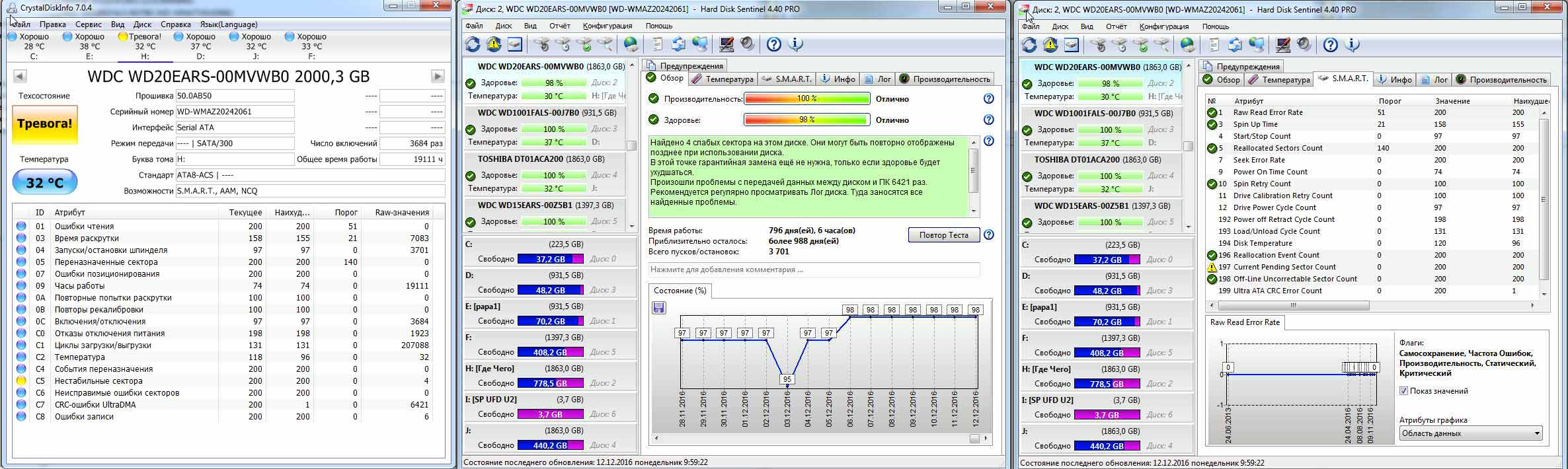This screenshot has width=1568, height=469.
Task: Click comment field Нажмите для добавления комментария
Action: 814,270
